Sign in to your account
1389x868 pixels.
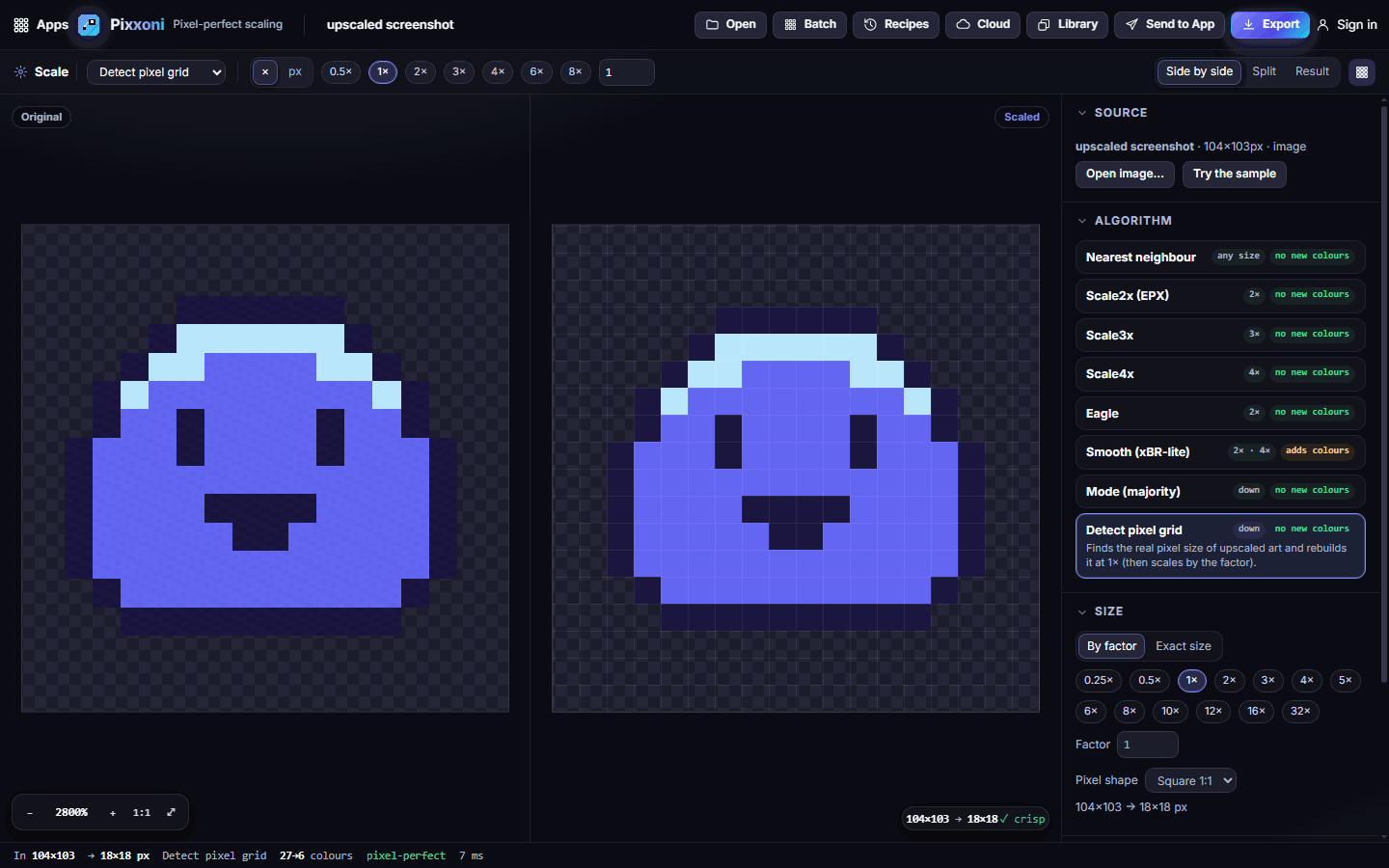pos(1348,24)
